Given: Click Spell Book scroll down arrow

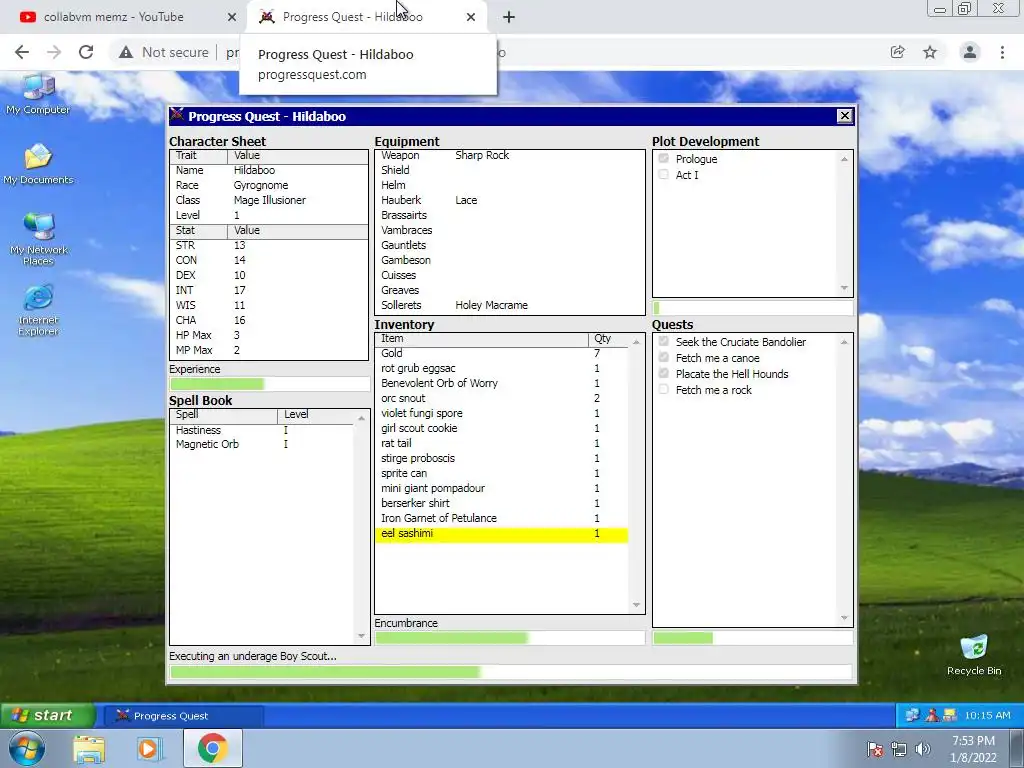Looking at the screenshot, I should [x=361, y=636].
